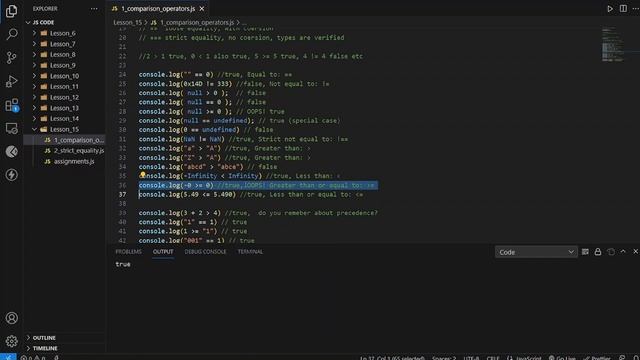Click 1_comparison_operators.js in breadcrumb
The height and width of the screenshot is (360, 640).
pos(197,22)
